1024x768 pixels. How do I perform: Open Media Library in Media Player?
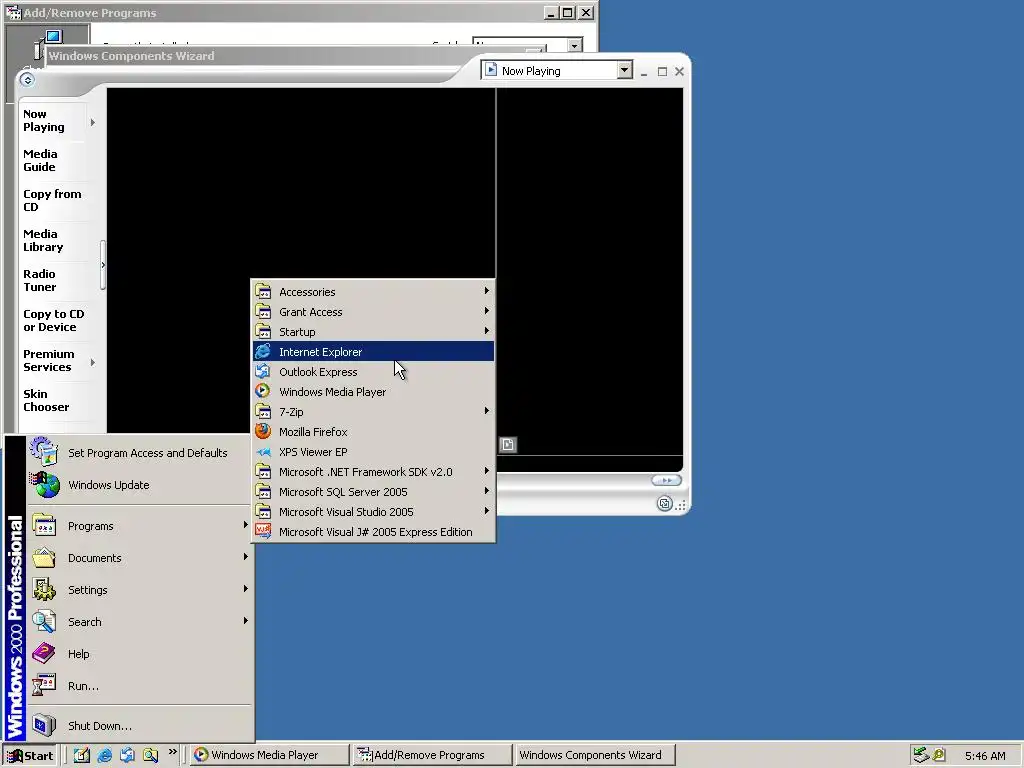pos(55,240)
